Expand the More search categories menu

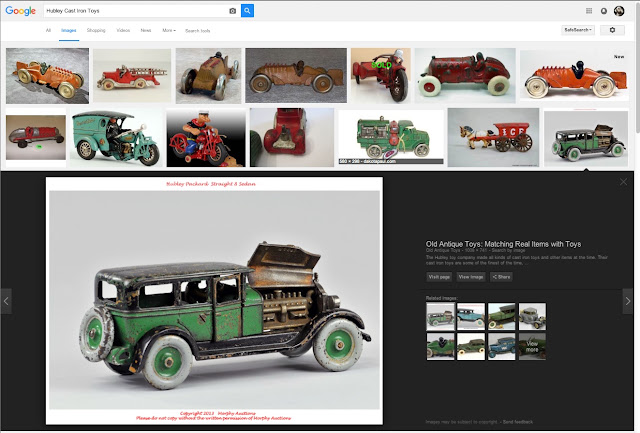point(169,31)
